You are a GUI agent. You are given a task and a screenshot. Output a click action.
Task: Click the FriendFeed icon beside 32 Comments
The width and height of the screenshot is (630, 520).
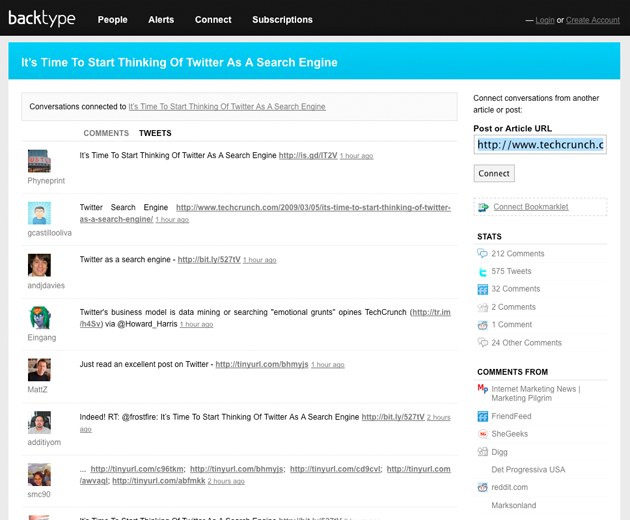(x=483, y=289)
